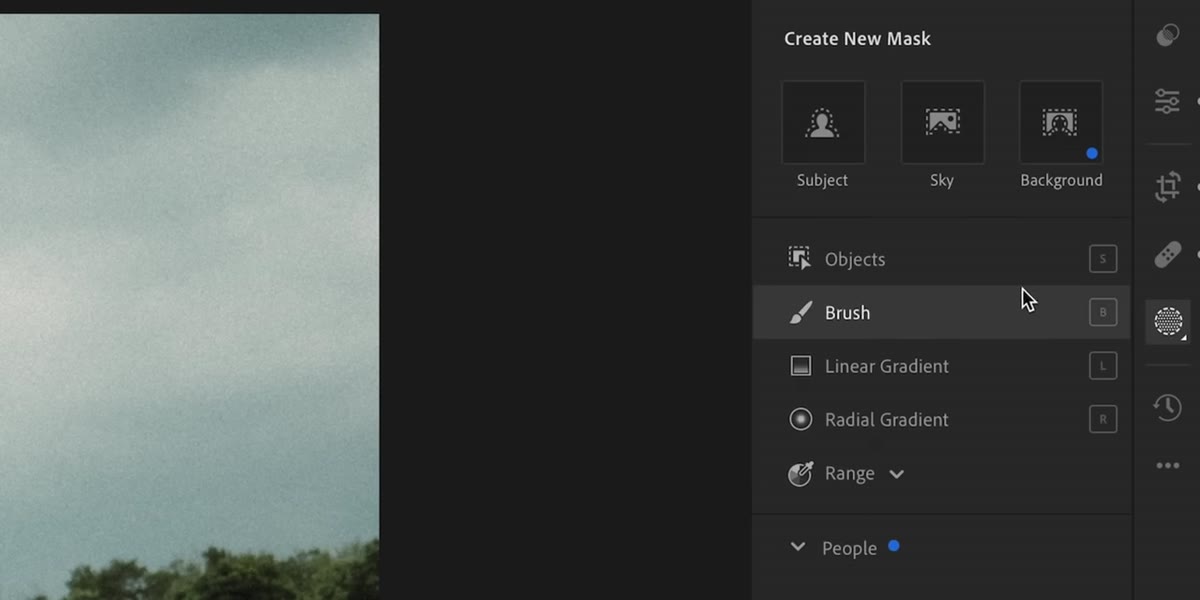Click the S shortcut key badge
The image size is (1200, 600).
tap(1103, 259)
